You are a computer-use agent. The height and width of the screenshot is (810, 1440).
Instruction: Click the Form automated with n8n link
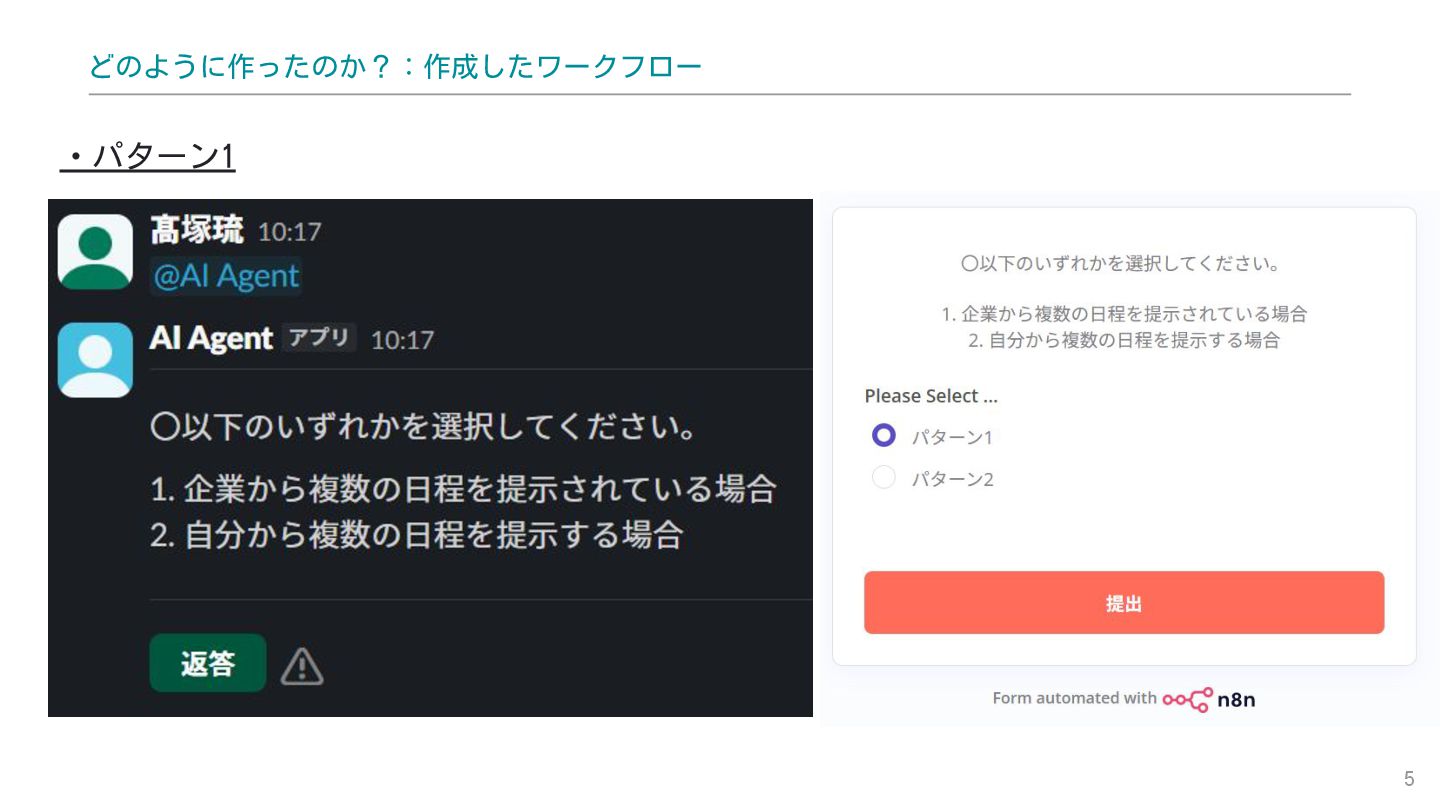click(x=1123, y=699)
